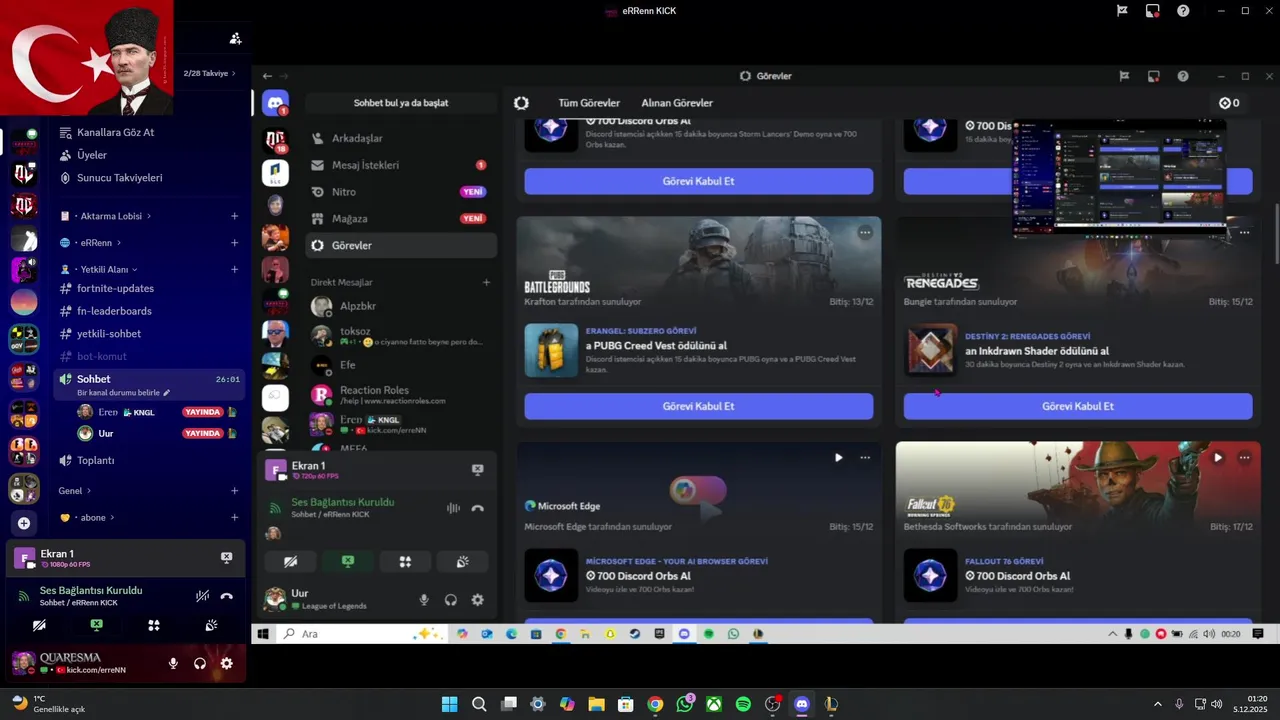Disconnect from voice in outer Sohbet panel
Viewport: 1280px width, 720px height.
tap(227, 596)
